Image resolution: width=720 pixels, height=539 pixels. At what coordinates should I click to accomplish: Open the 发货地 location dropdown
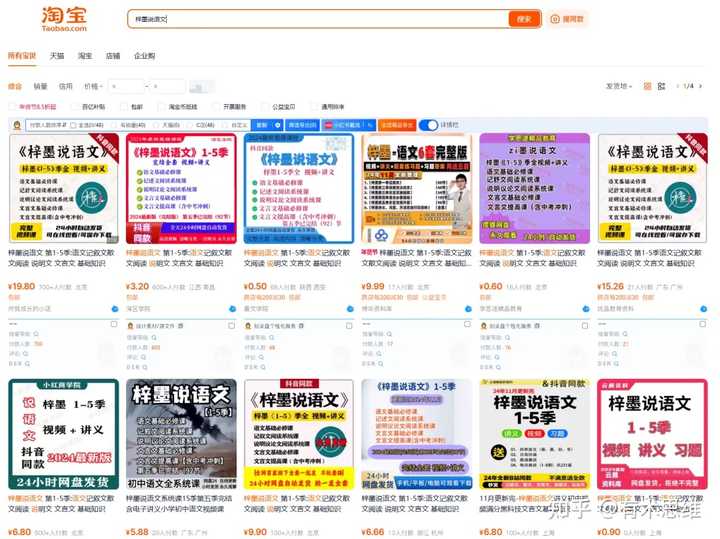point(619,86)
